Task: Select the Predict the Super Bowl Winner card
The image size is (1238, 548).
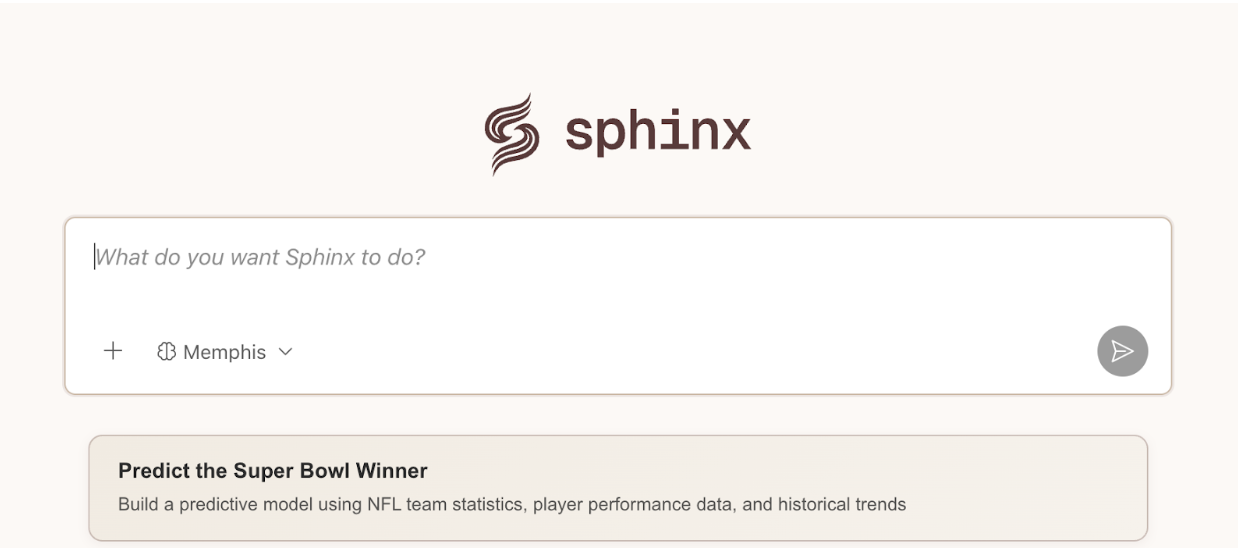Action: coord(617,488)
